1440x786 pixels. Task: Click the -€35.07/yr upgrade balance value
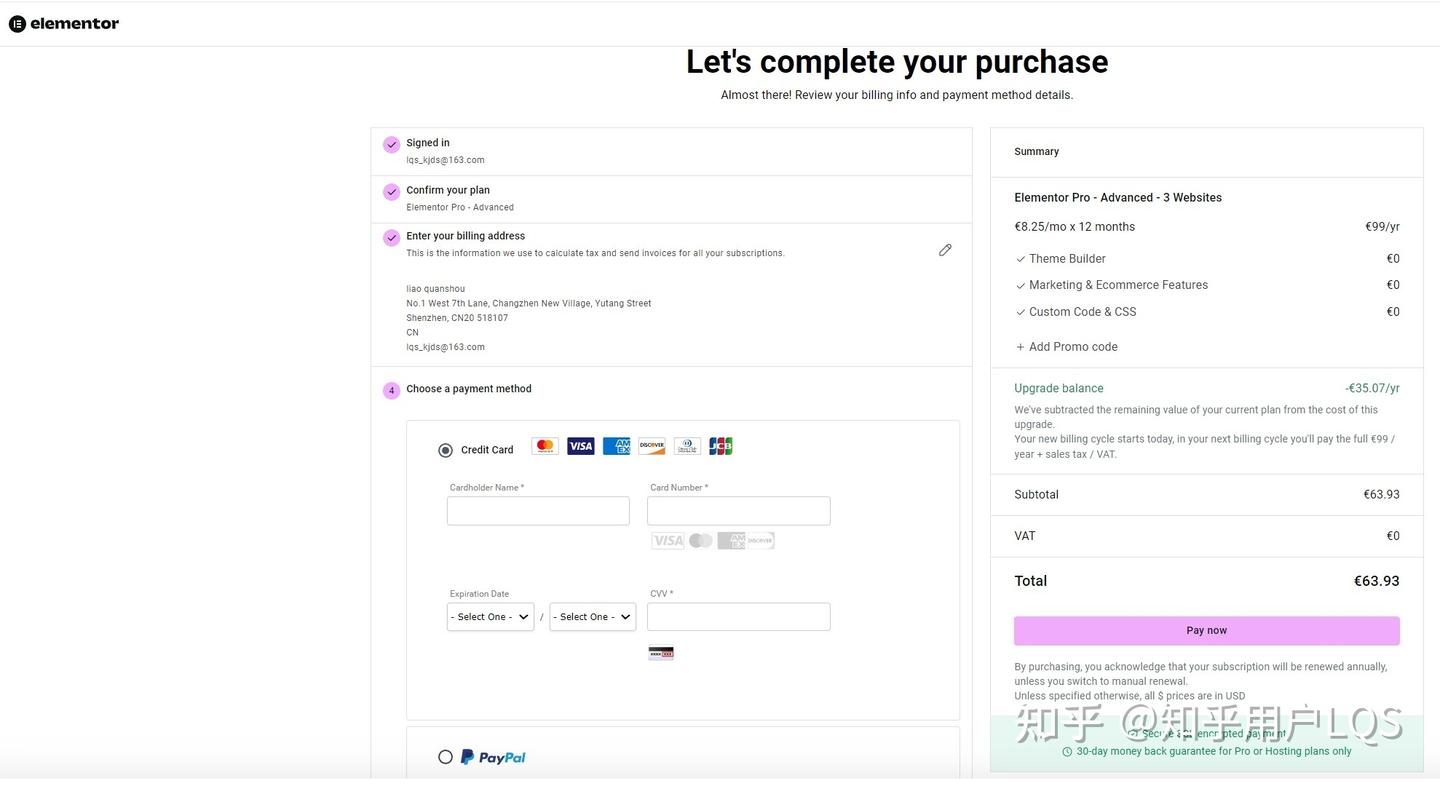(x=1372, y=388)
